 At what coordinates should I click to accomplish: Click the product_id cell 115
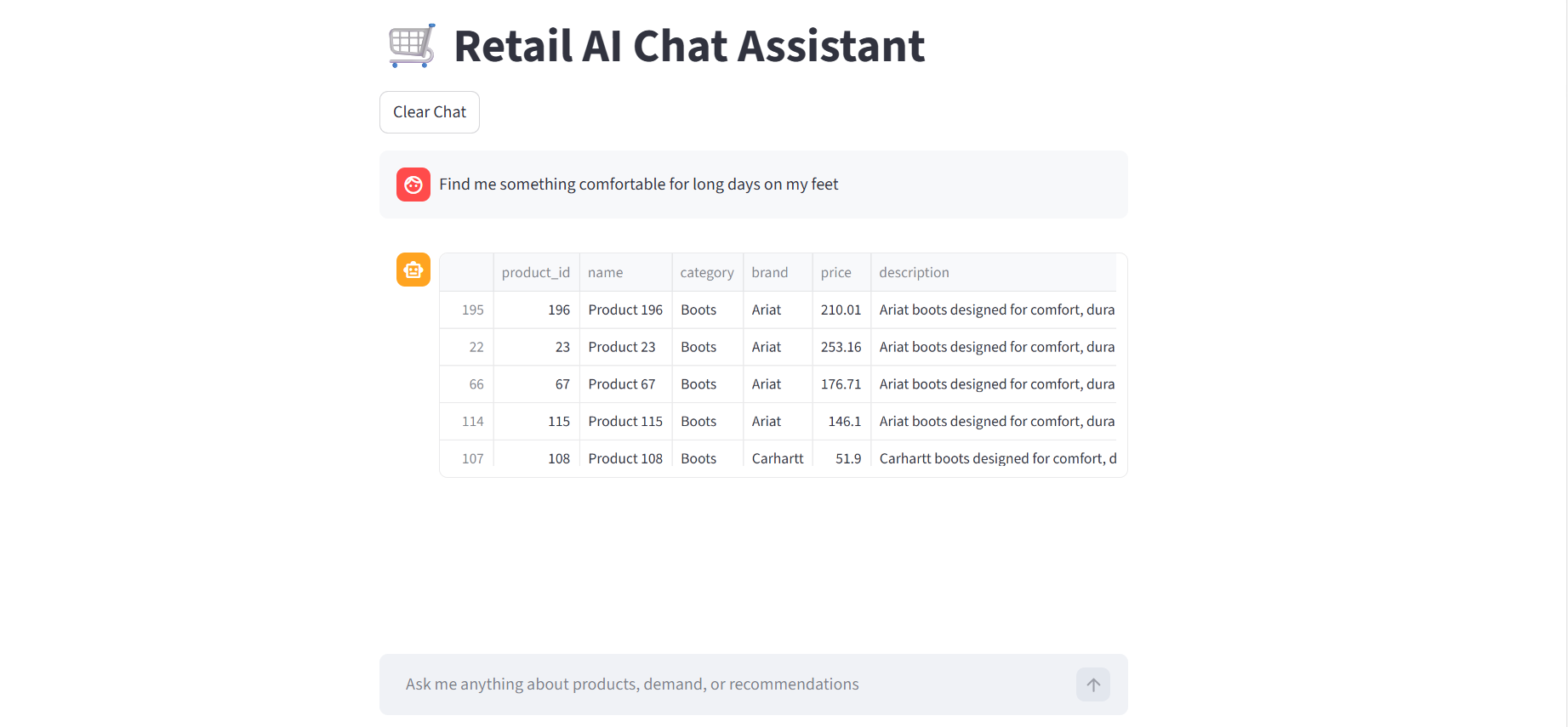tap(537, 422)
